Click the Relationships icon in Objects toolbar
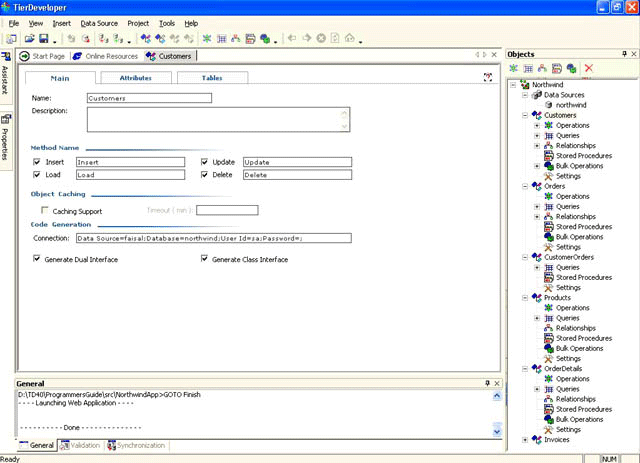 click(541, 68)
